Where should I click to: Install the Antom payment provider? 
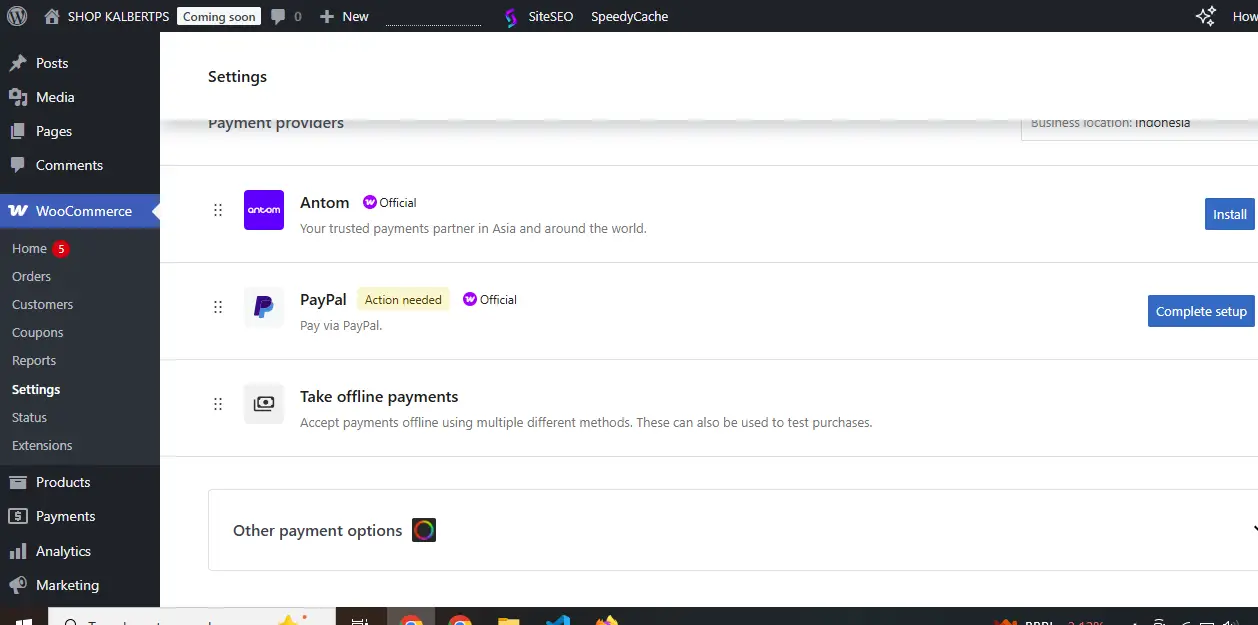(1229, 214)
